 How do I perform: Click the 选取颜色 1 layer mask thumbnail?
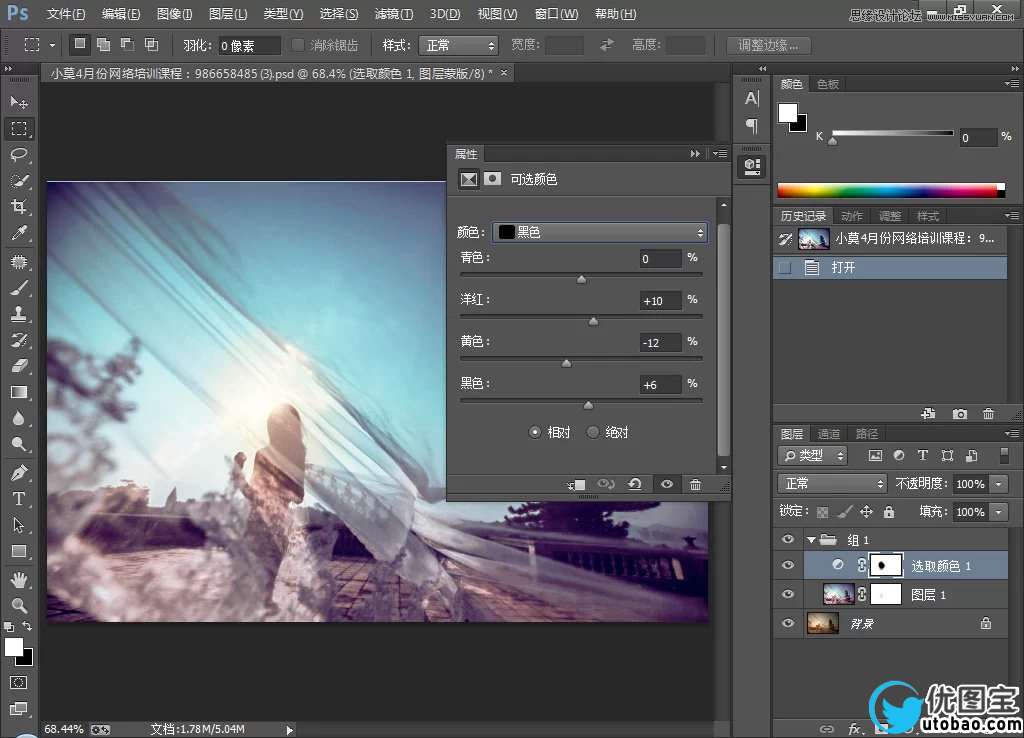tap(886, 566)
